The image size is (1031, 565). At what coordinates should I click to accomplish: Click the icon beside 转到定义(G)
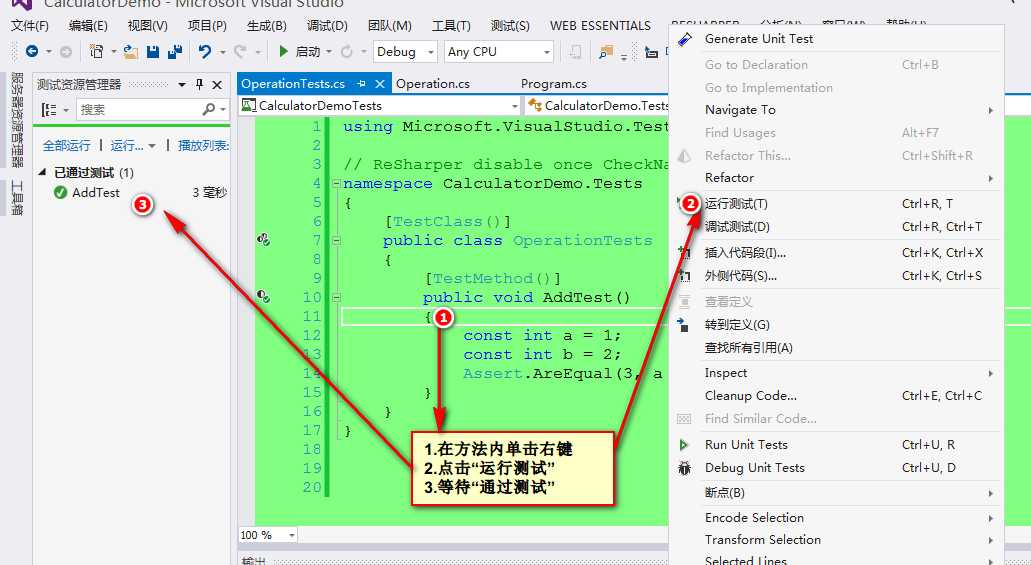click(684, 324)
